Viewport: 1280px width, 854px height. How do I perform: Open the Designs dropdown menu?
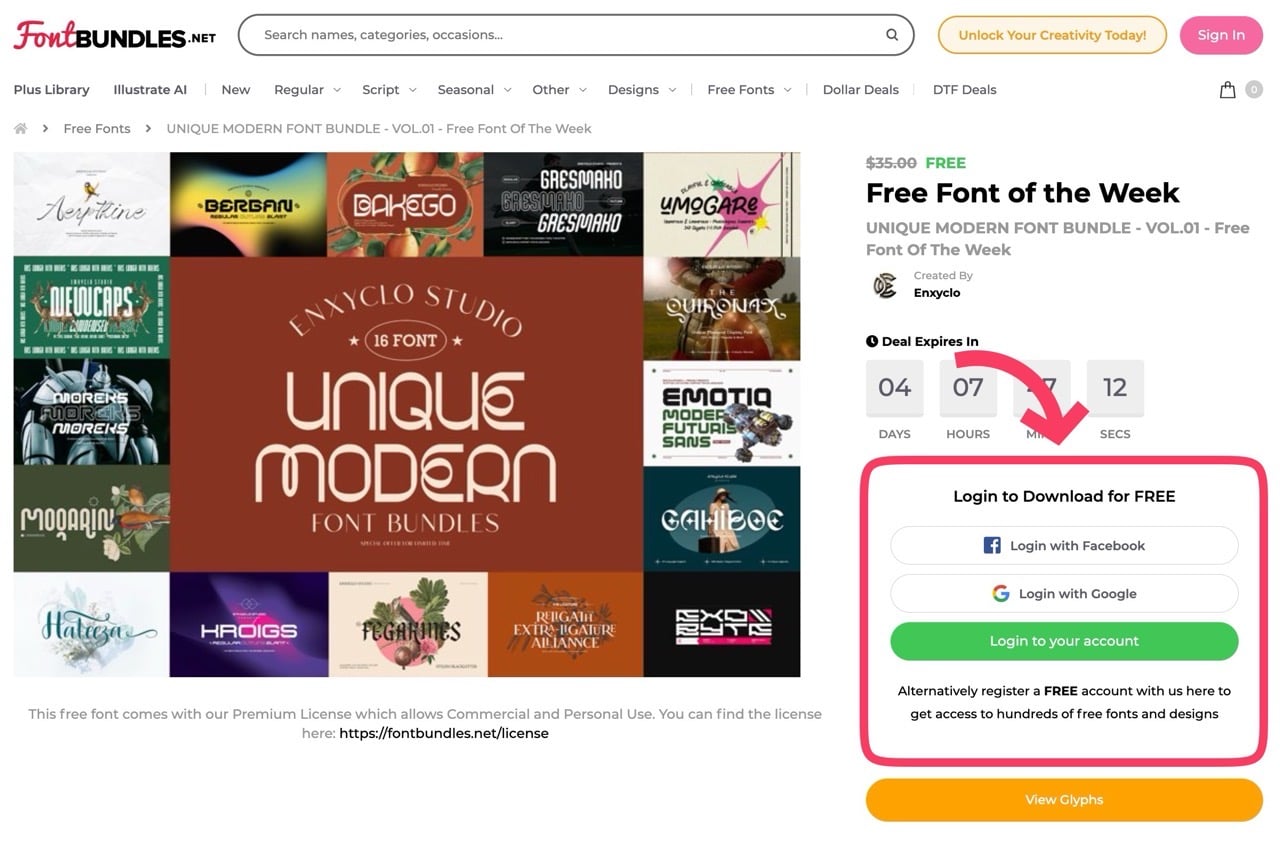[642, 90]
